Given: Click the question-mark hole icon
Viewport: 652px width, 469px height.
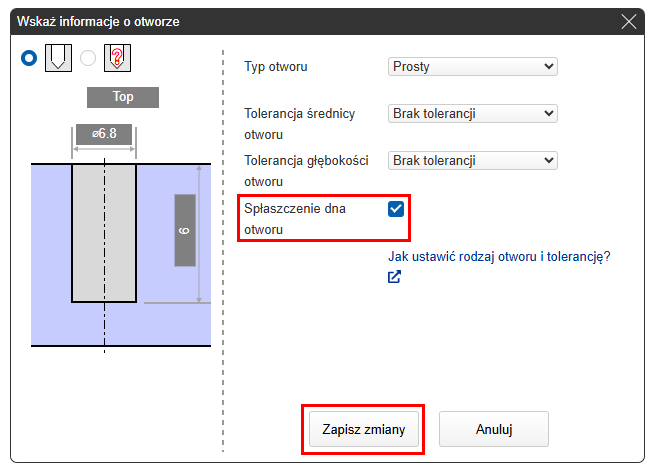Looking at the screenshot, I should click(118, 58).
